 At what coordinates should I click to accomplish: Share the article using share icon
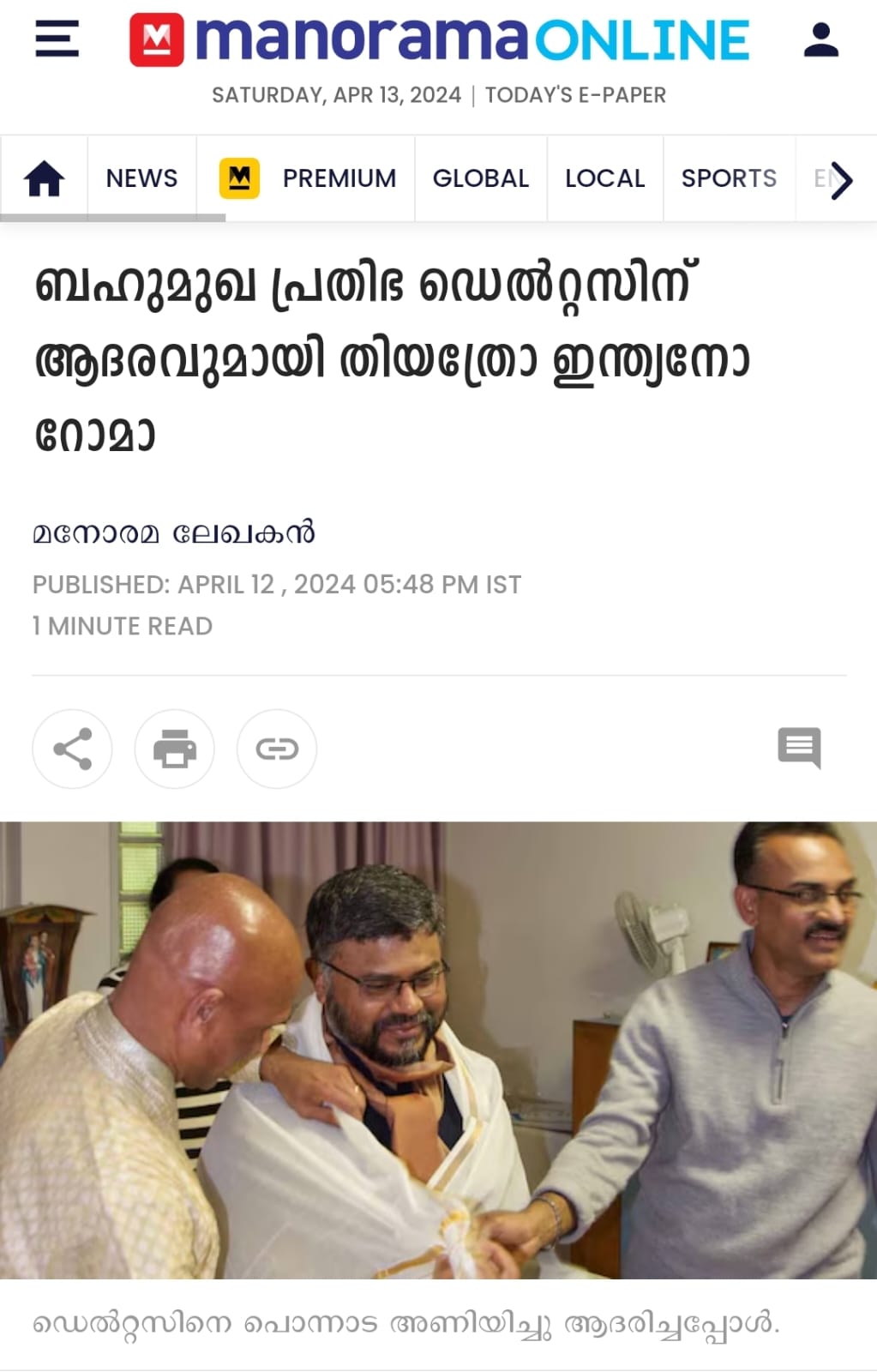72,749
